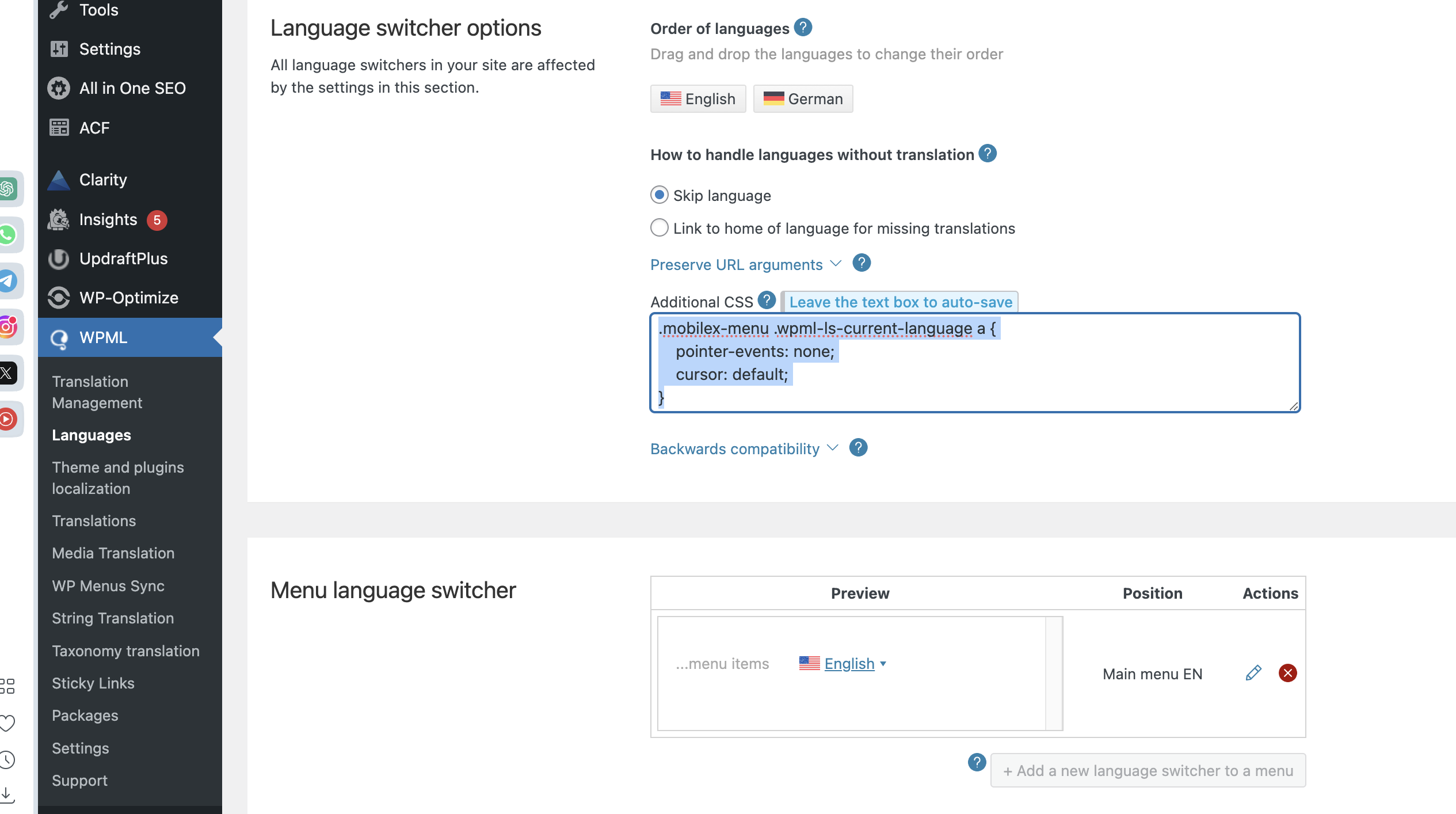Image resolution: width=1456 pixels, height=814 pixels.
Task: Click the WP-Optimize circular icon
Action: point(59,298)
